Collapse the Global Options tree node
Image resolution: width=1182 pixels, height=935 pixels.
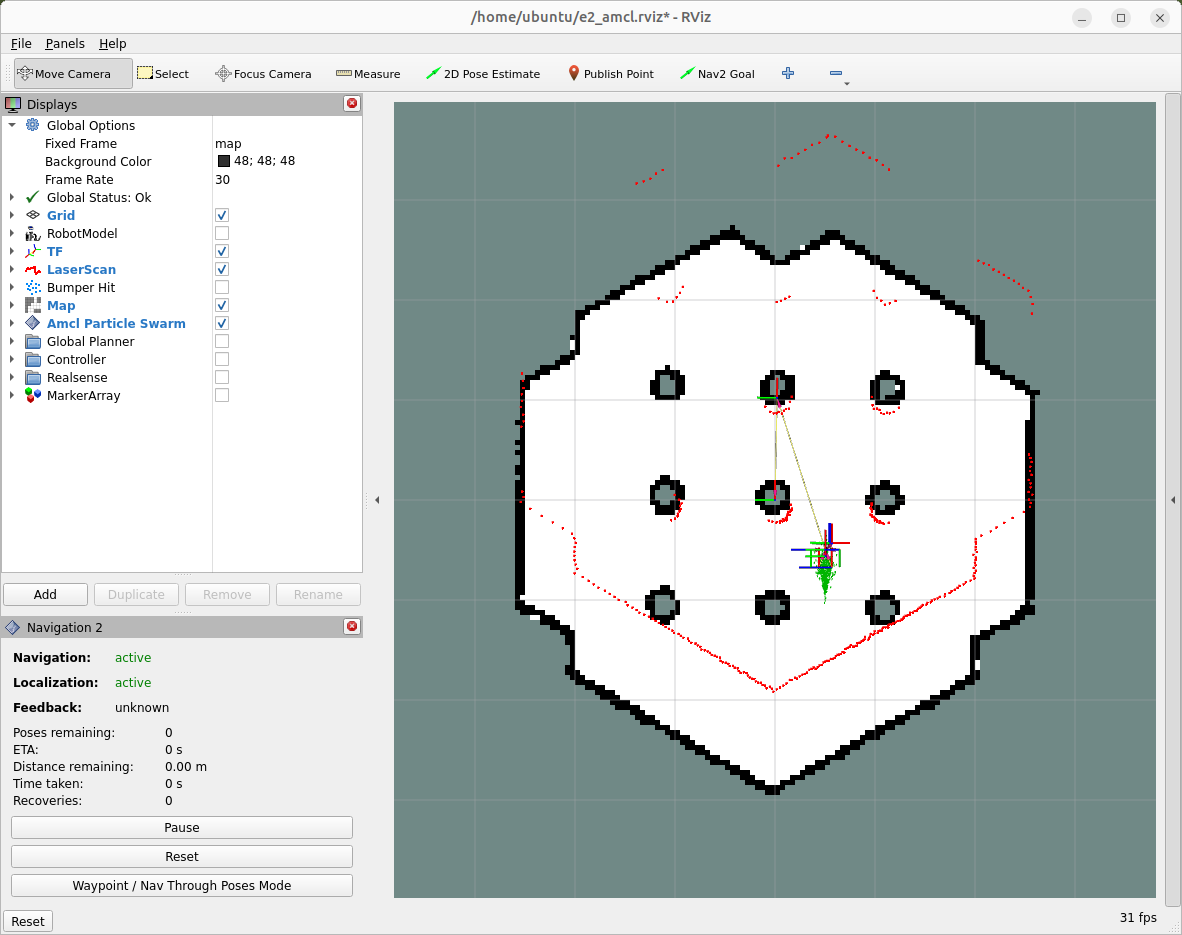[x=12, y=125]
